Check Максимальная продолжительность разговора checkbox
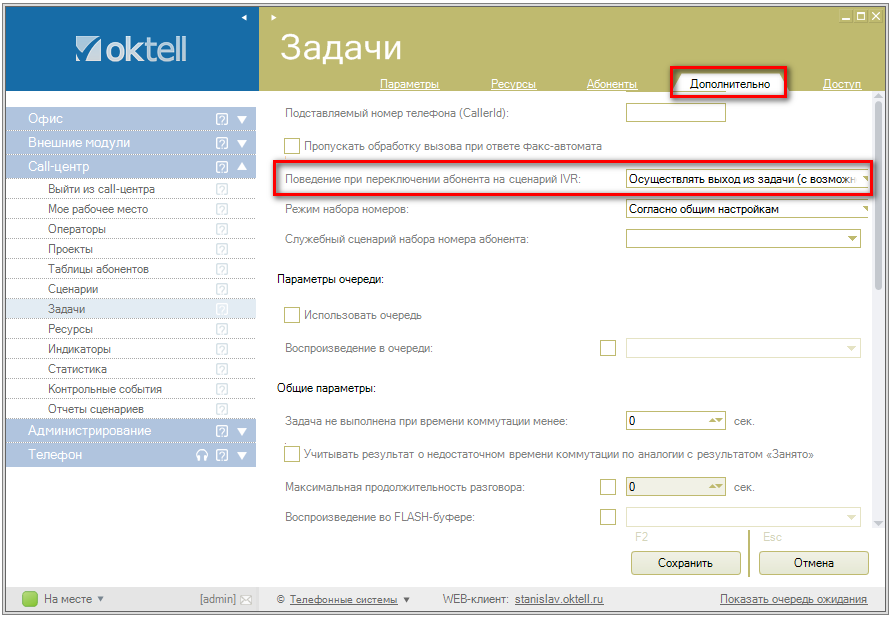The height and width of the screenshot is (620, 890). point(607,487)
